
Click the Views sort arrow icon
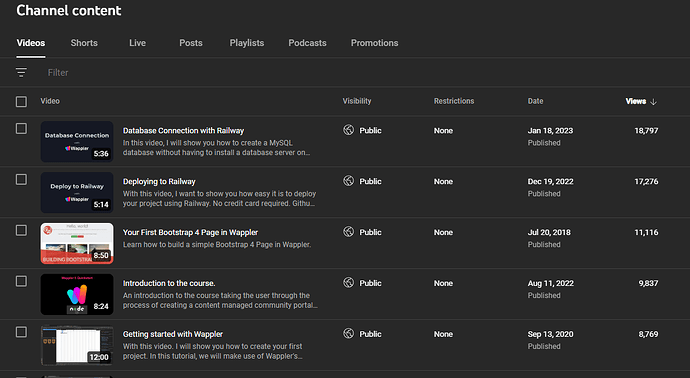(x=653, y=102)
